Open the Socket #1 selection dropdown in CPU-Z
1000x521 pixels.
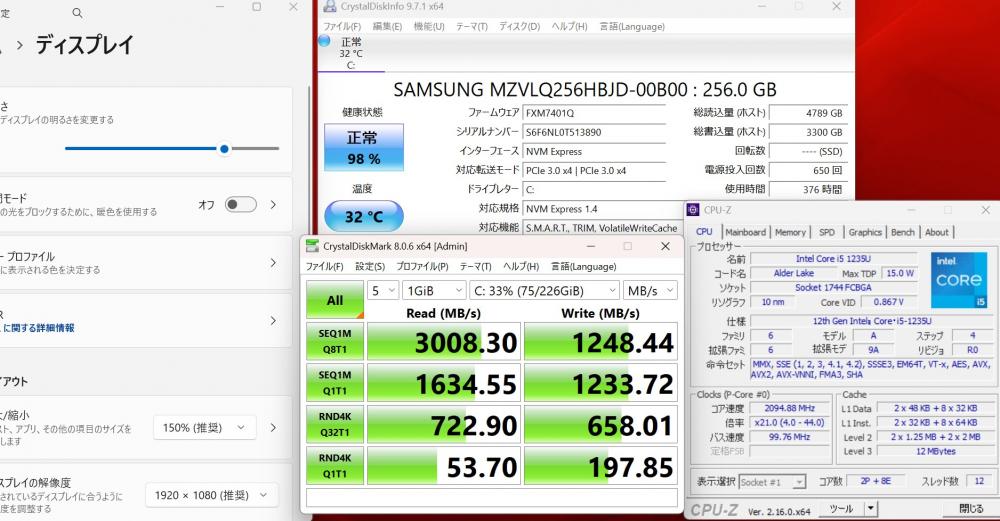(772, 482)
